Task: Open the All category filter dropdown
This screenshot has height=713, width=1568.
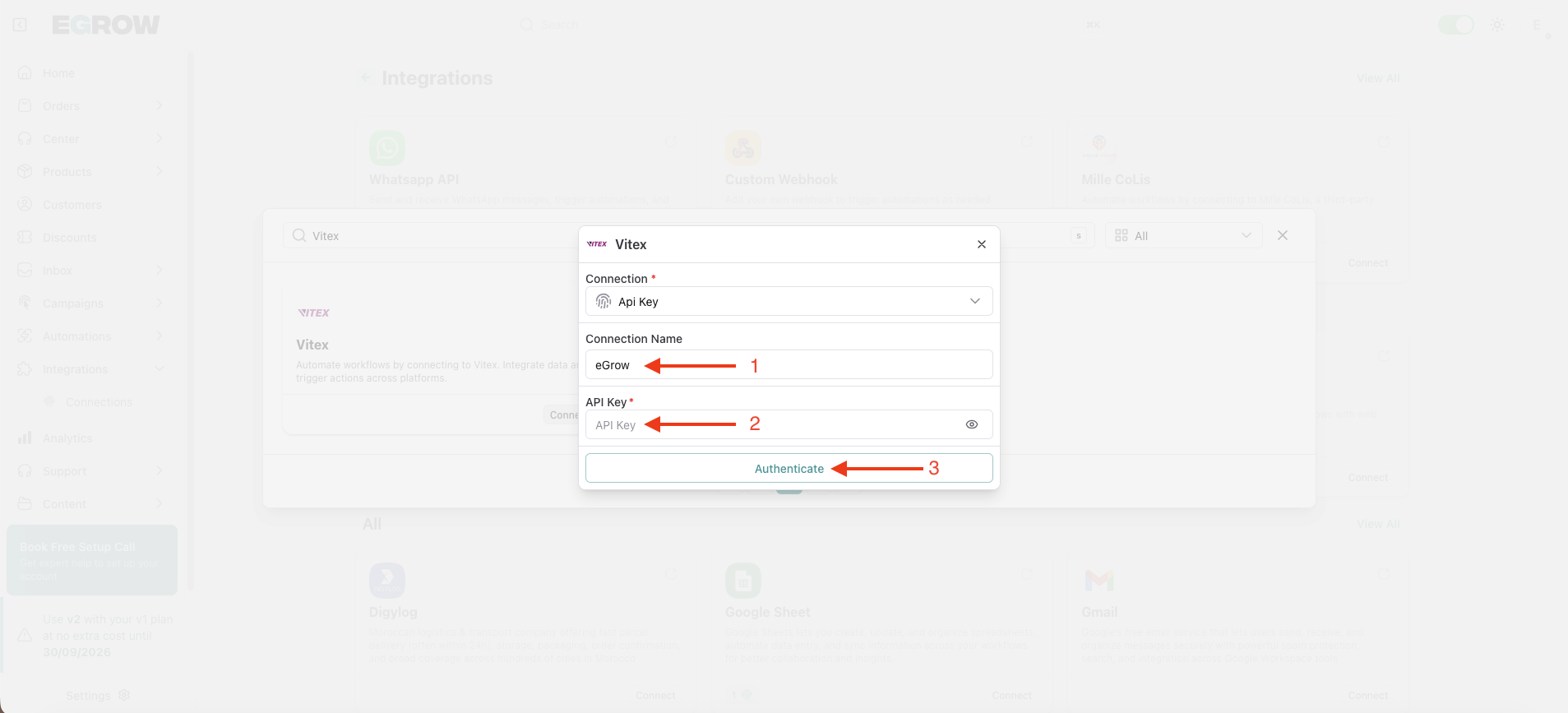Action: [x=1184, y=236]
